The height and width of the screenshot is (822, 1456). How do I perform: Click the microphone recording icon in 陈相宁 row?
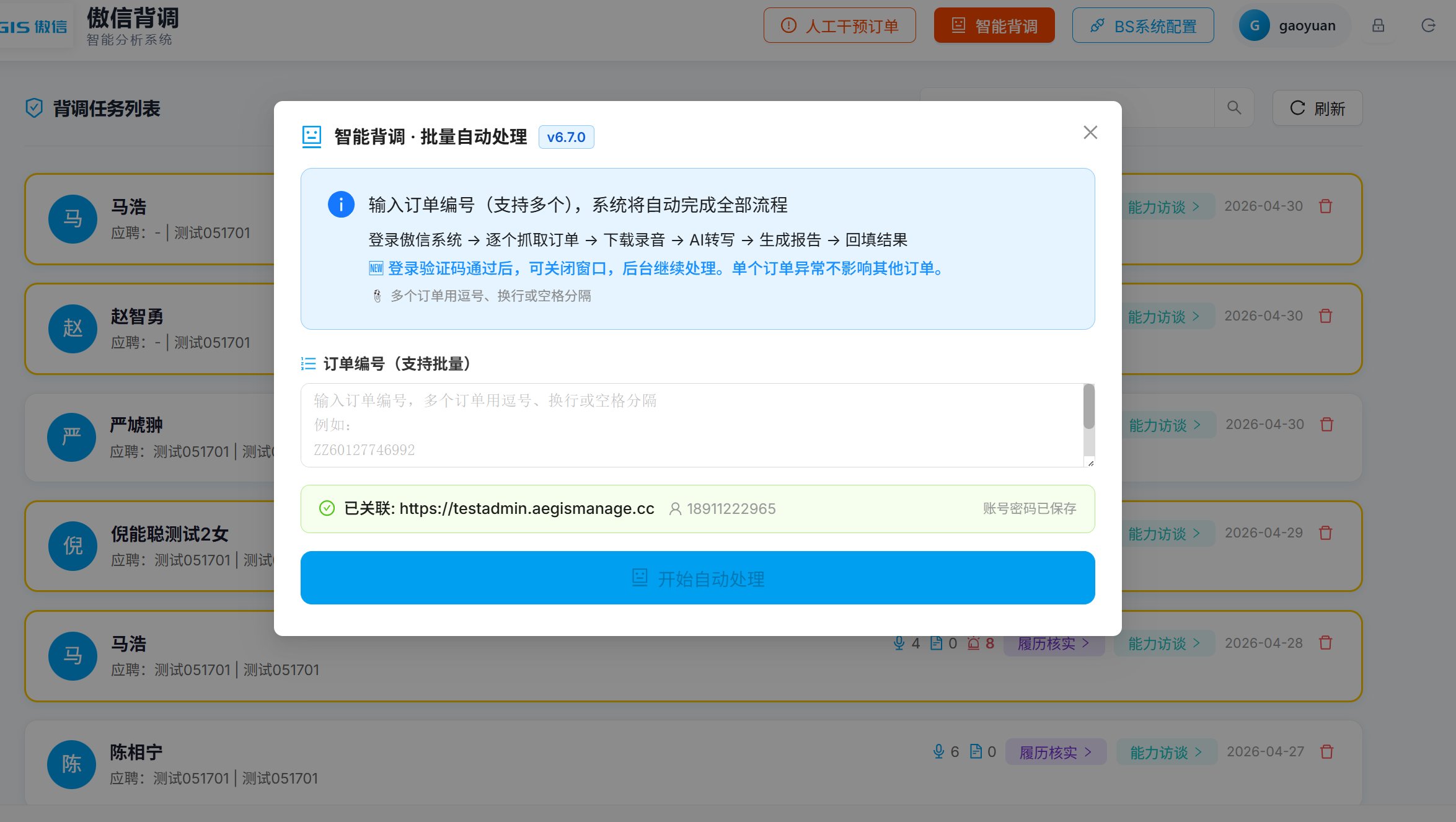tap(938, 751)
